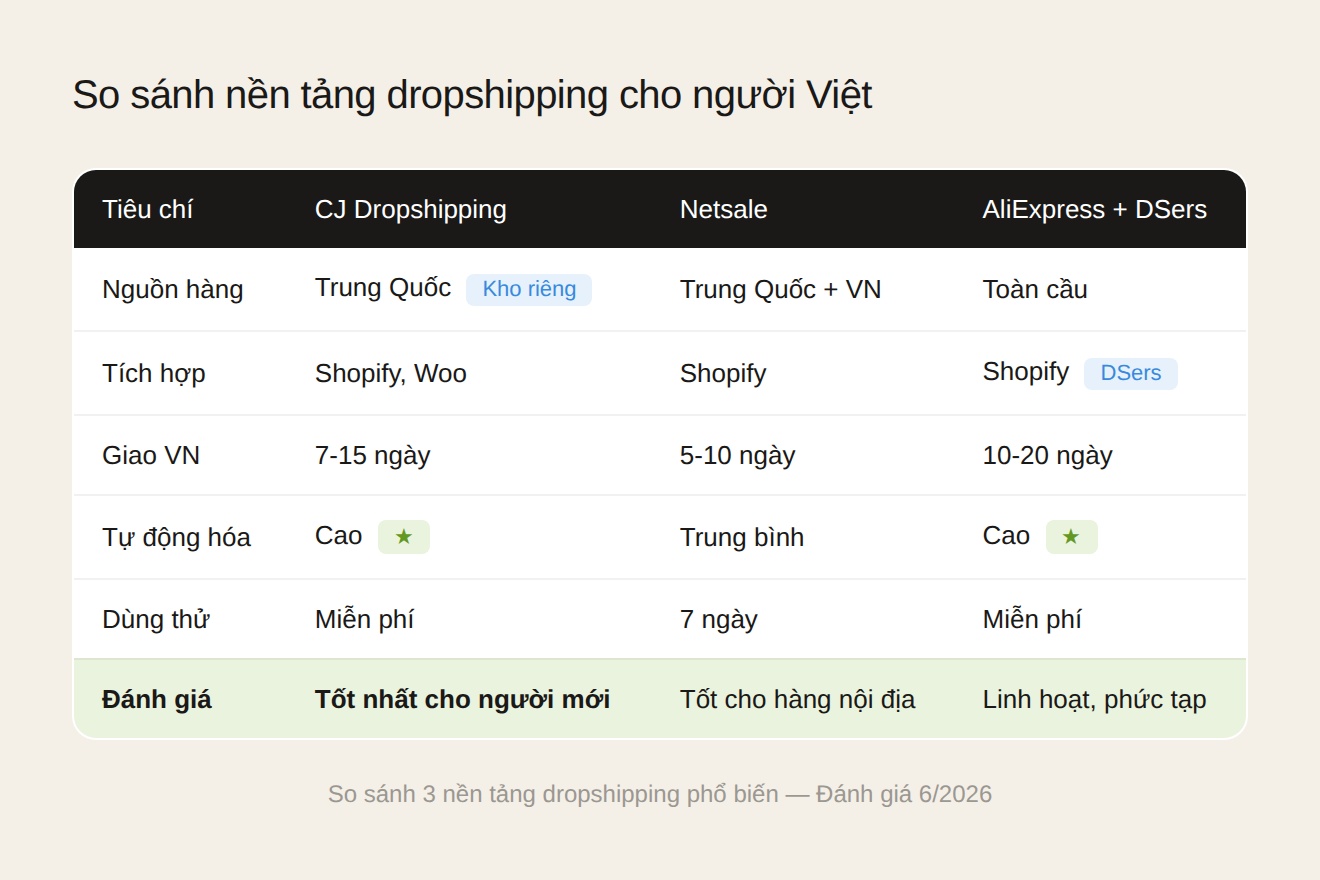Click the "Tiêu chí" column header
The image size is (1320, 880).
pyautogui.click(x=147, y=209)
